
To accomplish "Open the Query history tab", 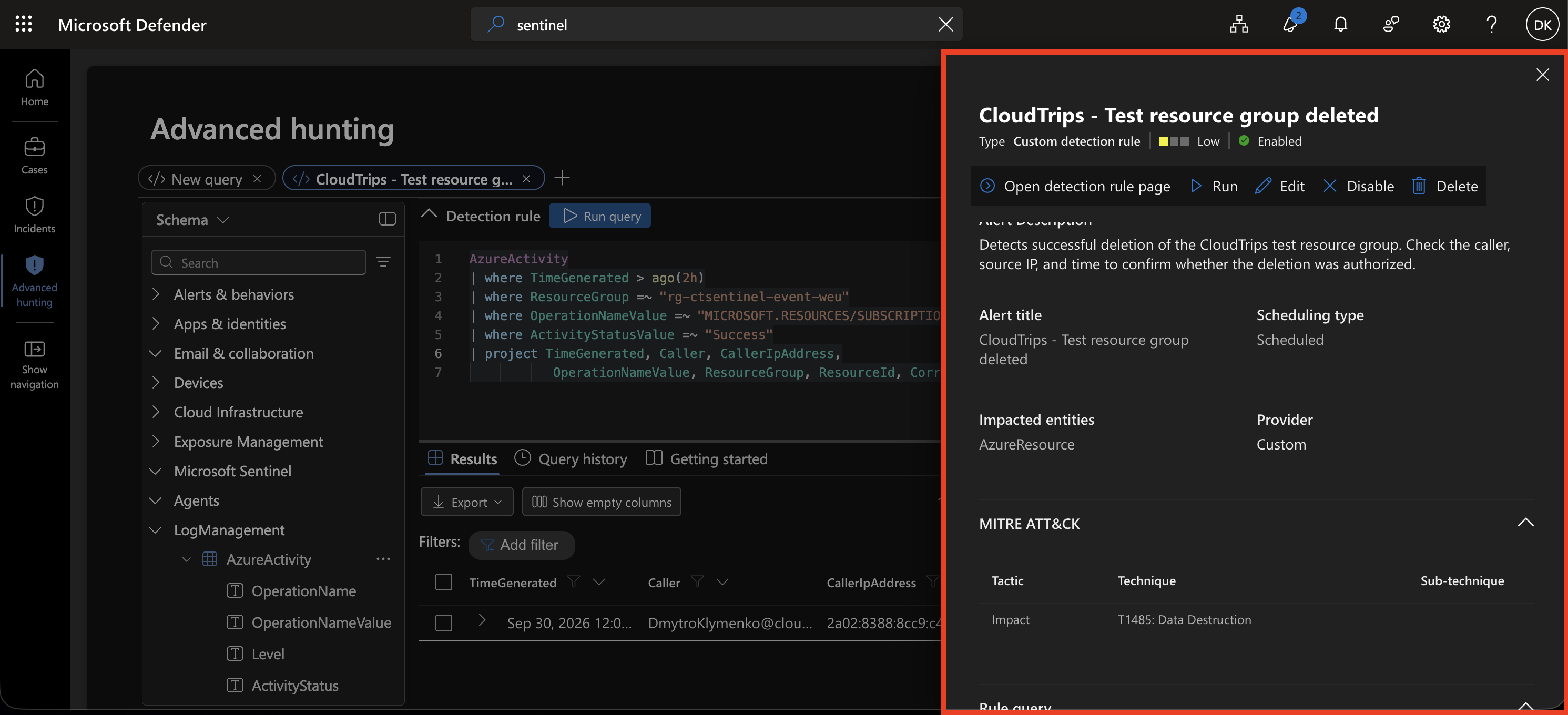I will (x=571, y=459).
